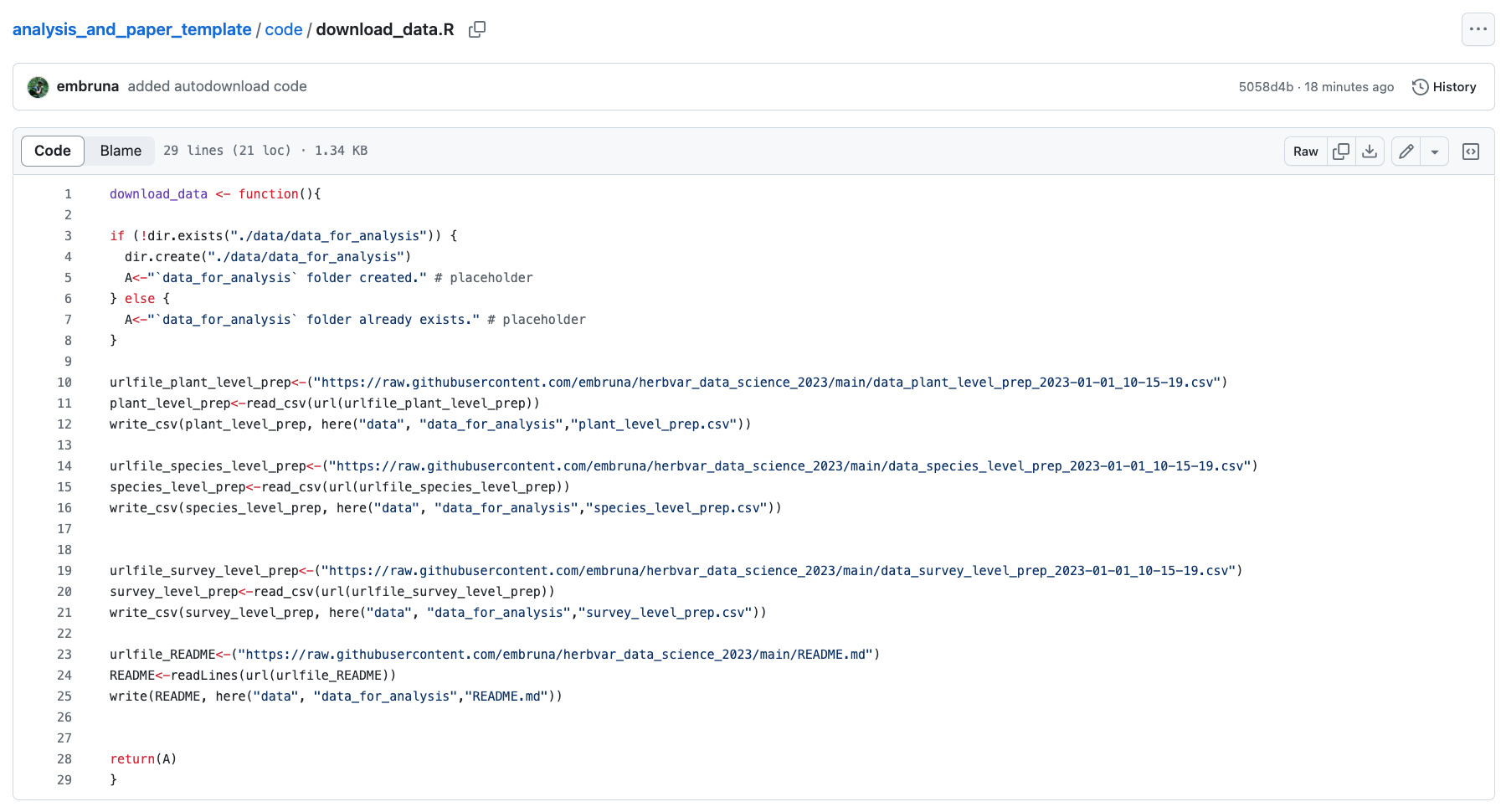
Task: Copy raw file contents icon
Action: (x=1341, y=152)
